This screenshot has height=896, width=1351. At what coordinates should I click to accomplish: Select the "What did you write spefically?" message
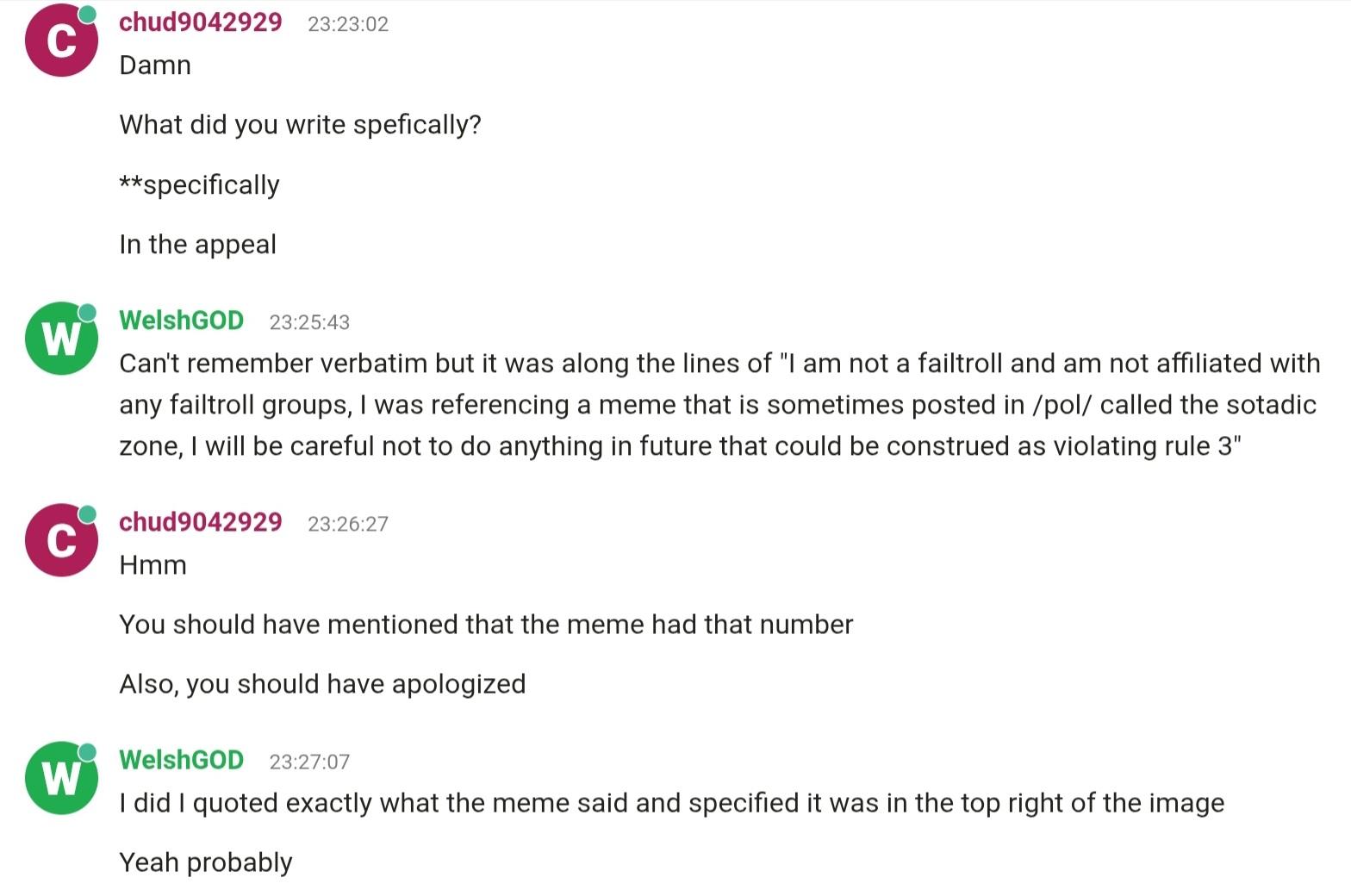click(x=300, y=125)
